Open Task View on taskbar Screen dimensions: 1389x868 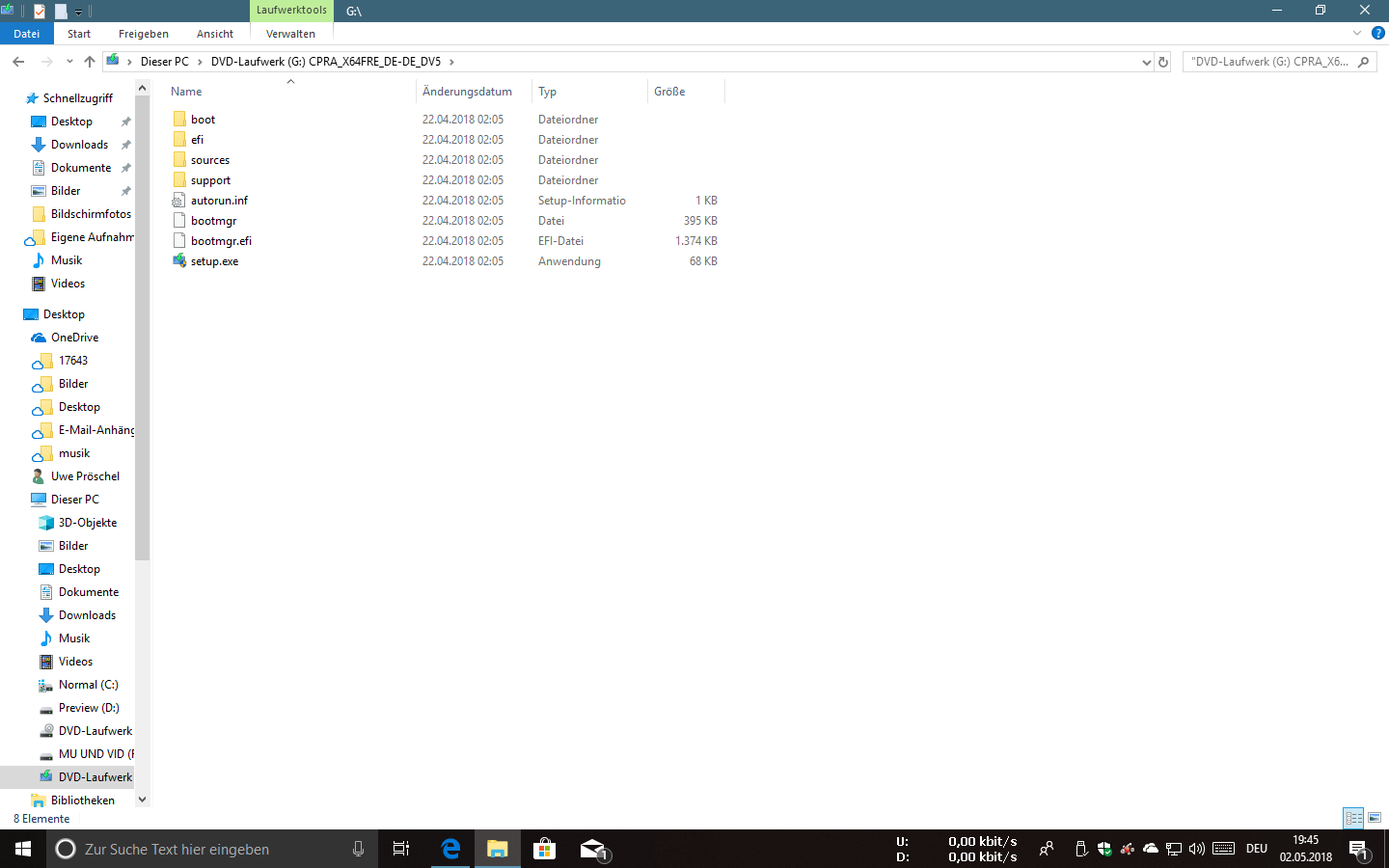click(x=401, y=849)
